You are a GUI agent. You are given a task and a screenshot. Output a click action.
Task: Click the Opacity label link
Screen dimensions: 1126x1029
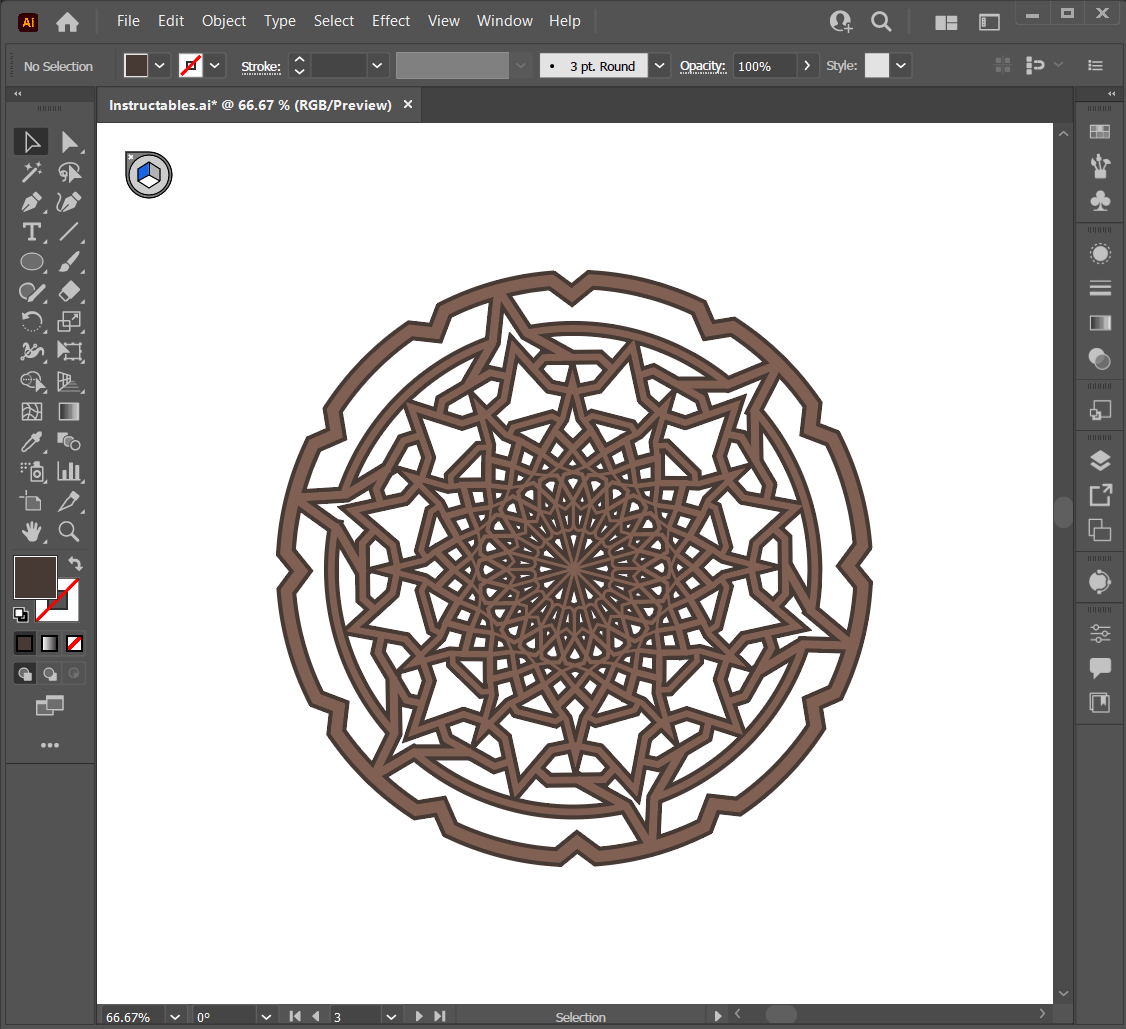point(702,66)
